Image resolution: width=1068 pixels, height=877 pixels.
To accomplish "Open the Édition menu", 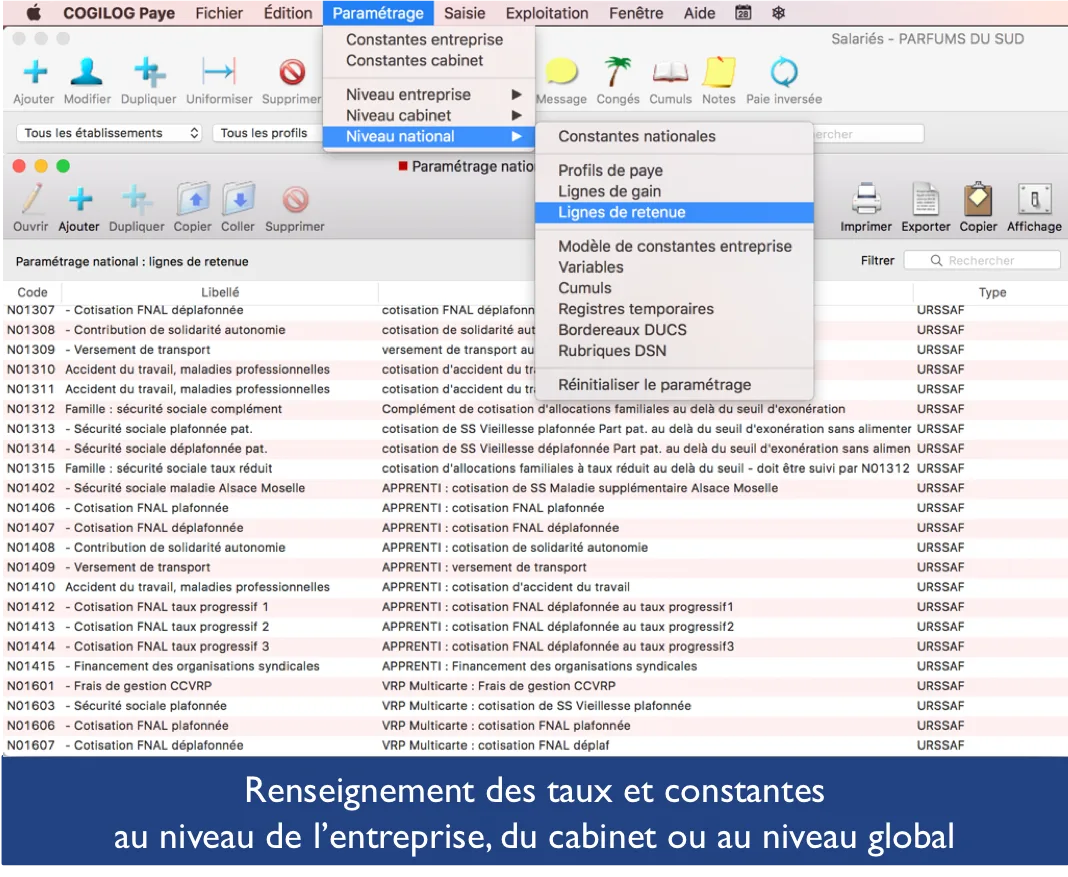I will pos(288,13).
